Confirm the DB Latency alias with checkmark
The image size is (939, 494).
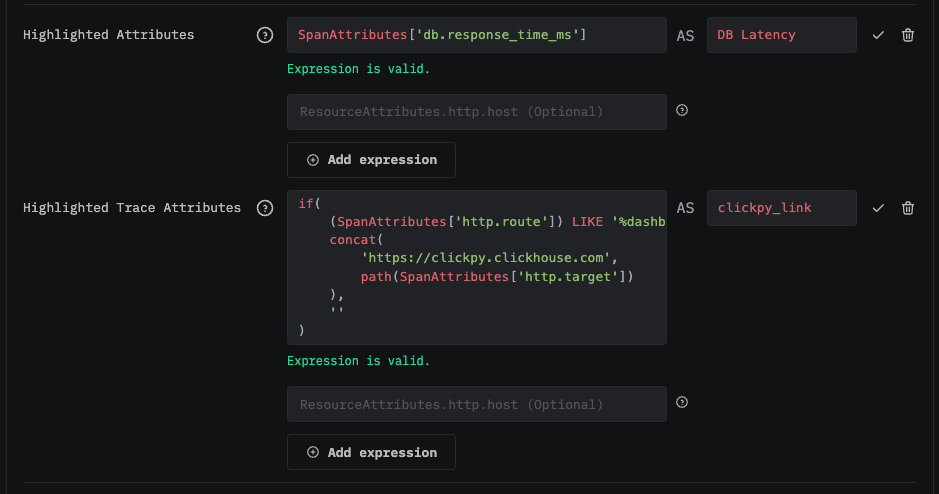click(878, 35)
